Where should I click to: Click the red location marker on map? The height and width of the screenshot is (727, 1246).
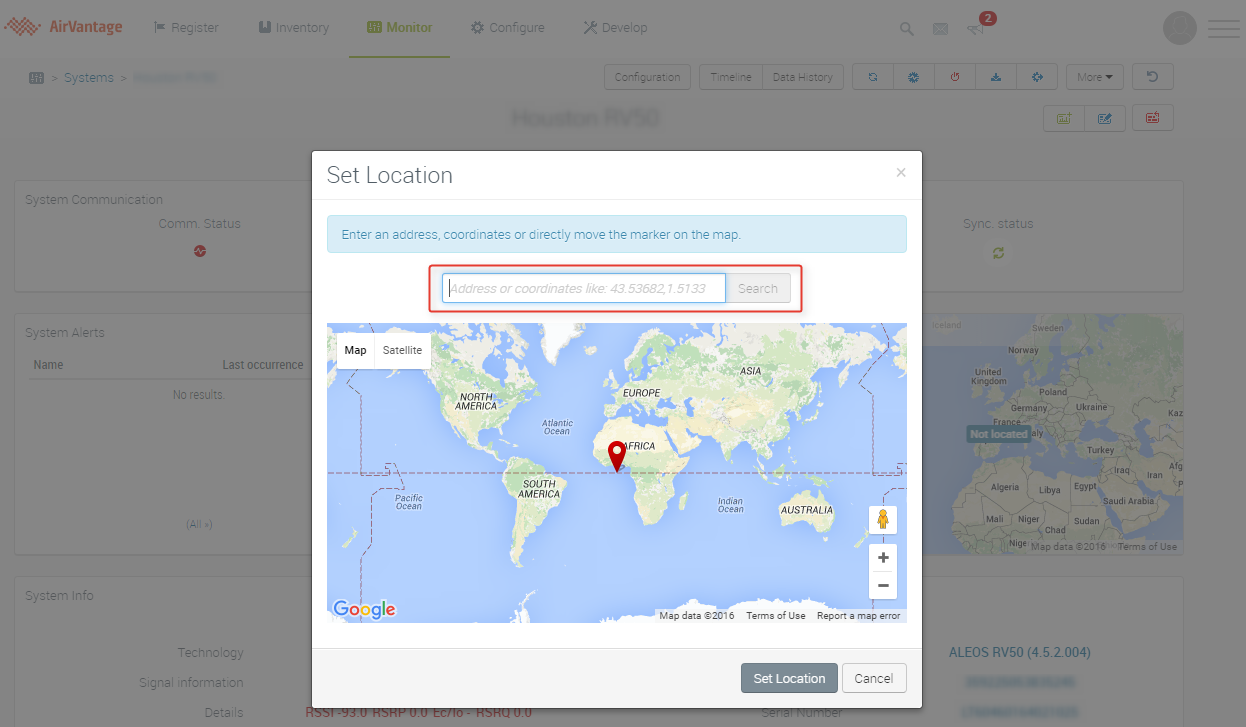(x=617, y=455)
